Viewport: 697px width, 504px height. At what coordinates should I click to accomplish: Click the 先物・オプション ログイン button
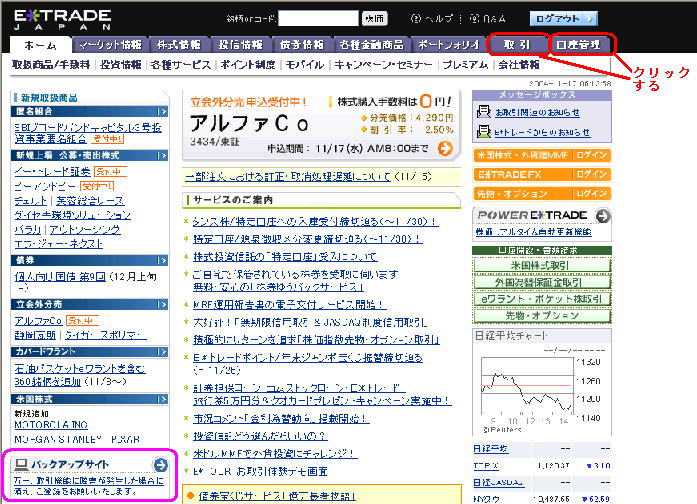click(592, 194)
